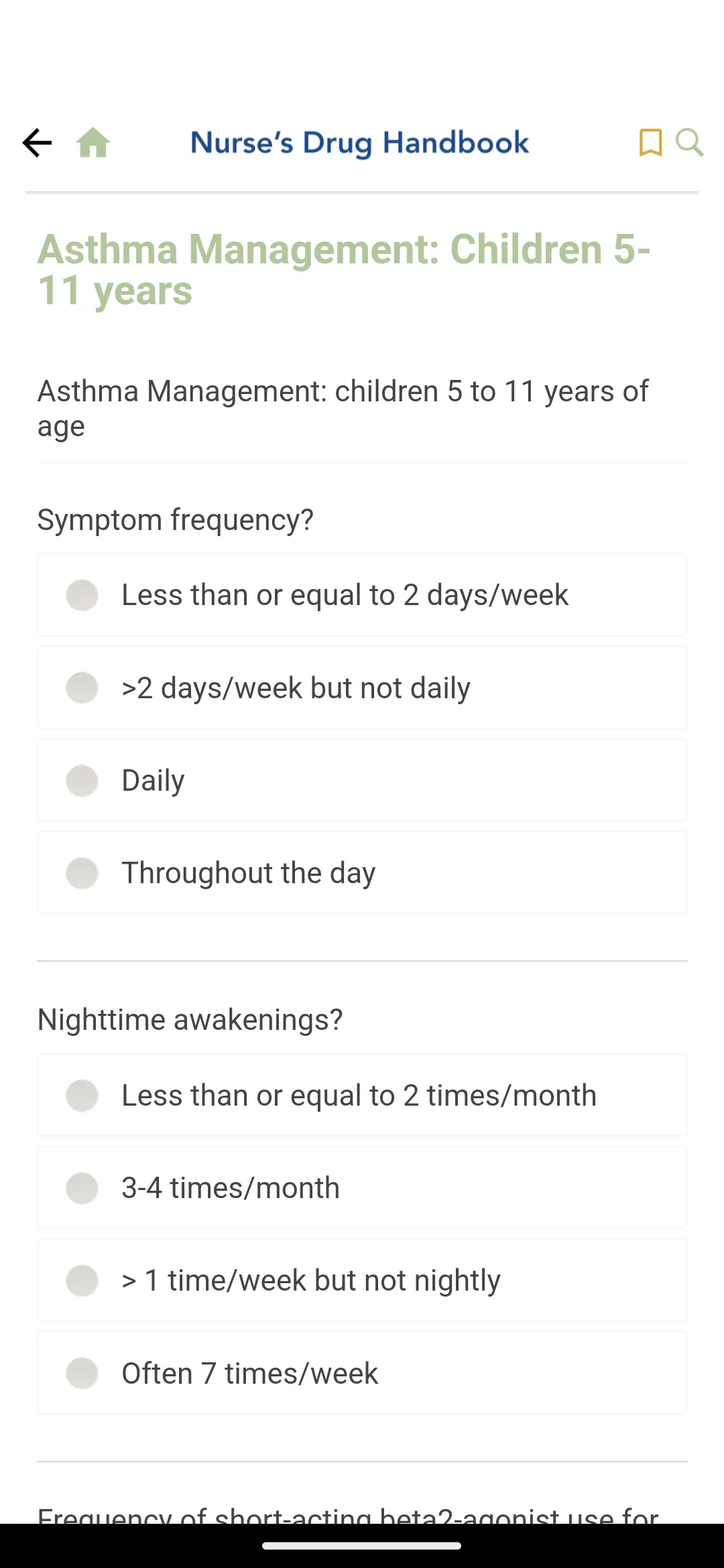Pick Often 7 times/week option
Screen dimensions: 724x1568
click(362, 1373)
